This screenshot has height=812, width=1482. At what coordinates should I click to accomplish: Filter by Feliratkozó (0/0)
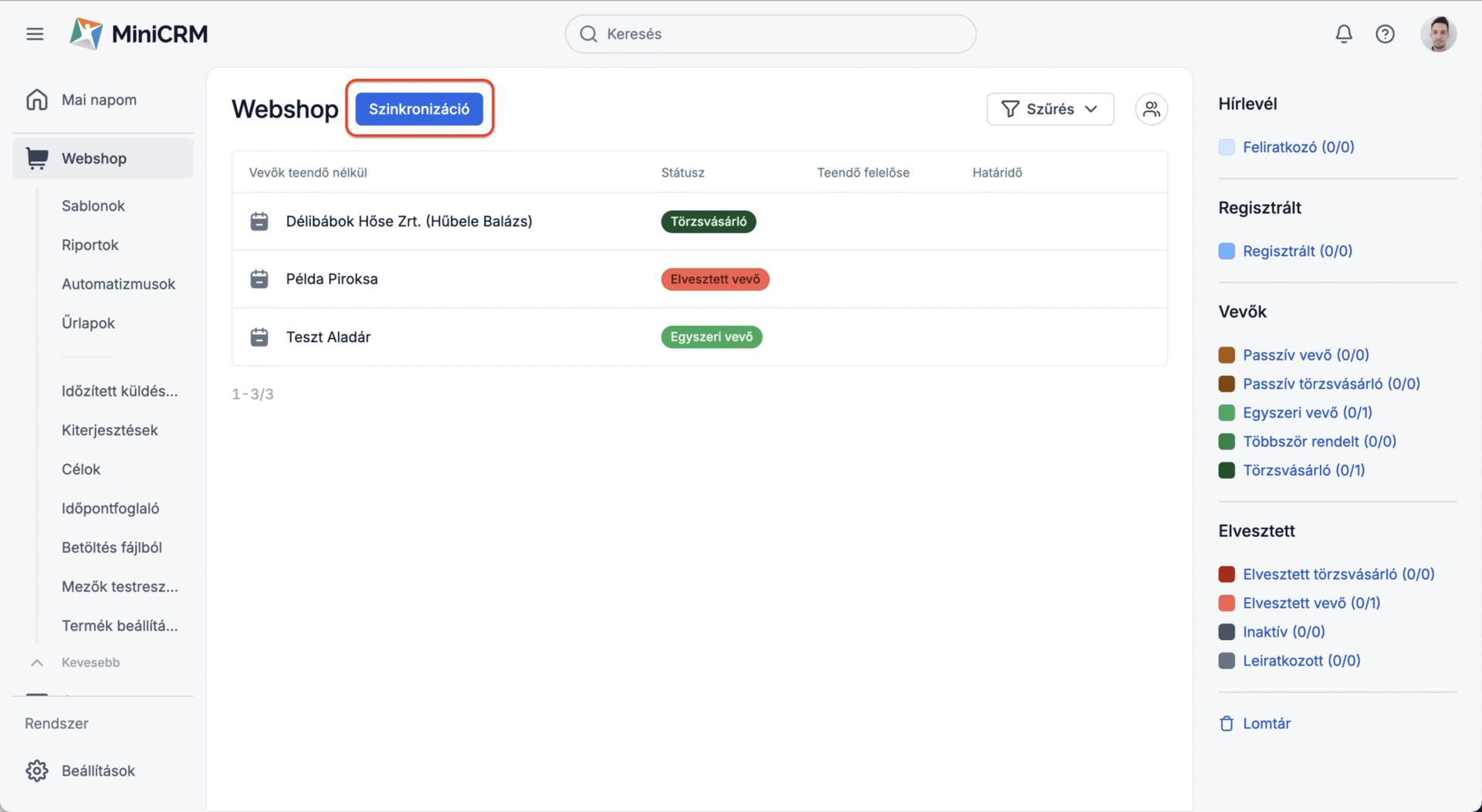pos(1298,147)
